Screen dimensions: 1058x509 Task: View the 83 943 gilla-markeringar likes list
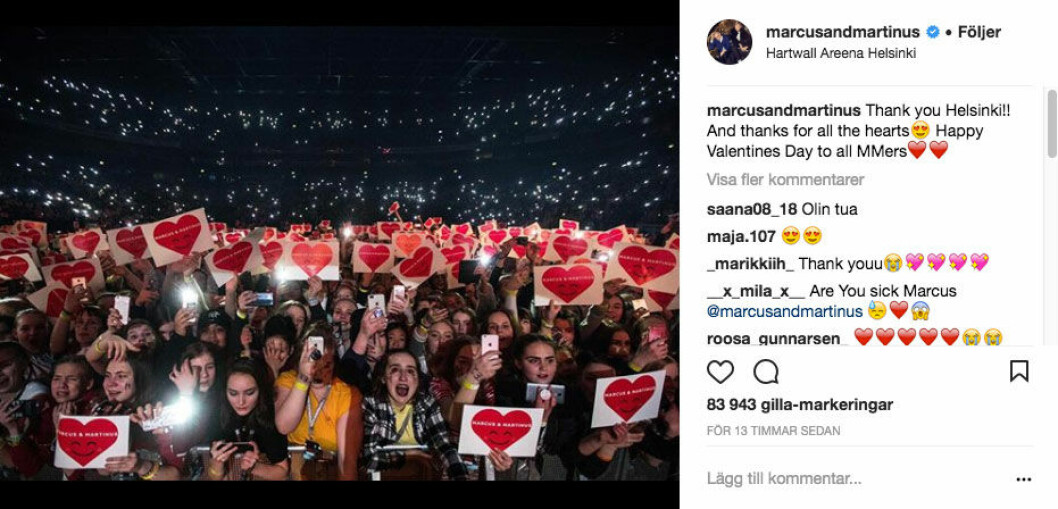click(x=800, y=405)
